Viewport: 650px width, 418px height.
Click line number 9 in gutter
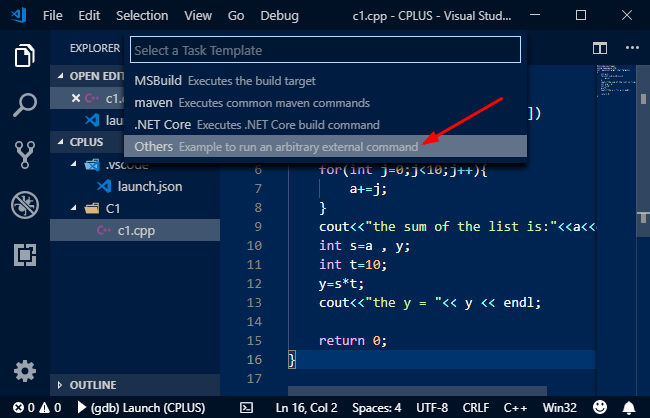258,226
